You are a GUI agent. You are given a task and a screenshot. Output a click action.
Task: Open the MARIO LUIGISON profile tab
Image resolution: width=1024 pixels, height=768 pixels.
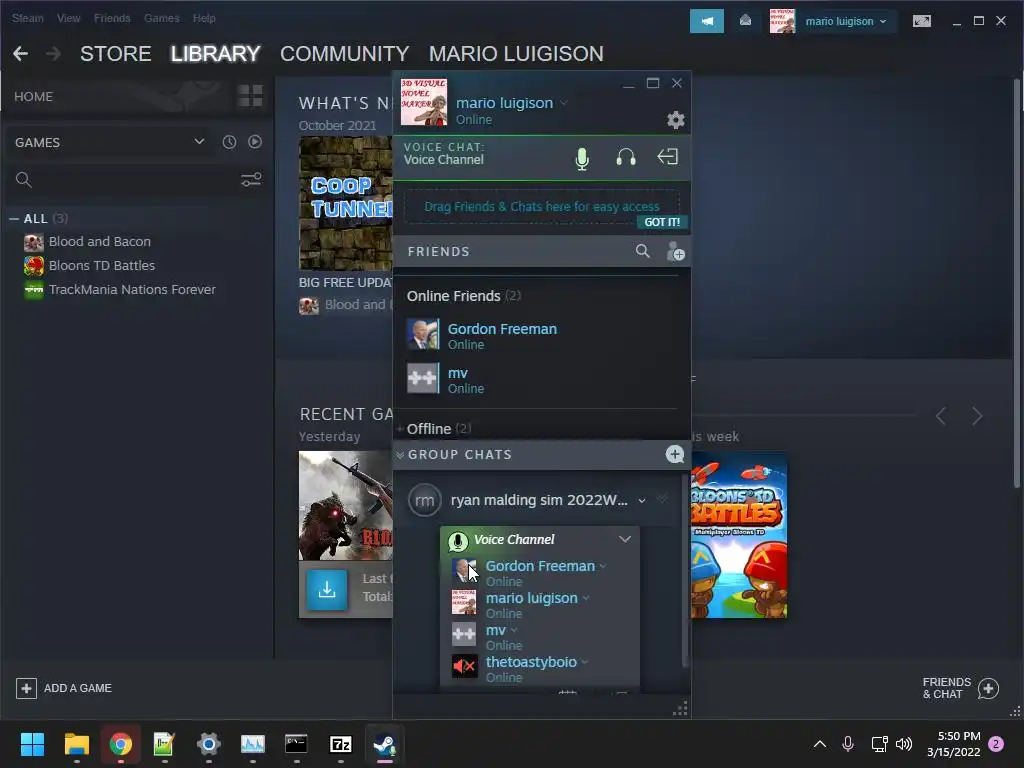point(516,54)
